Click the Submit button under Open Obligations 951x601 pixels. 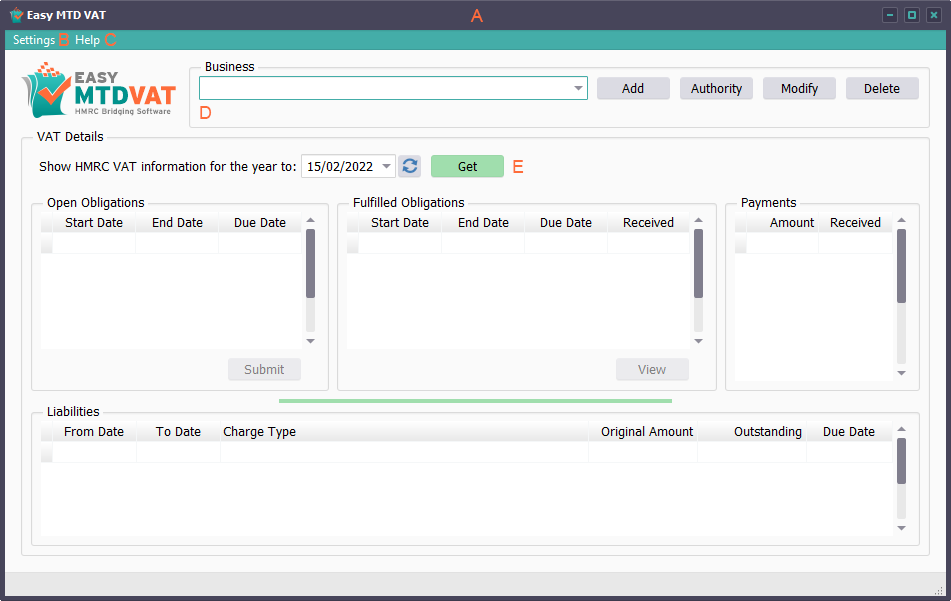point(264,369)
